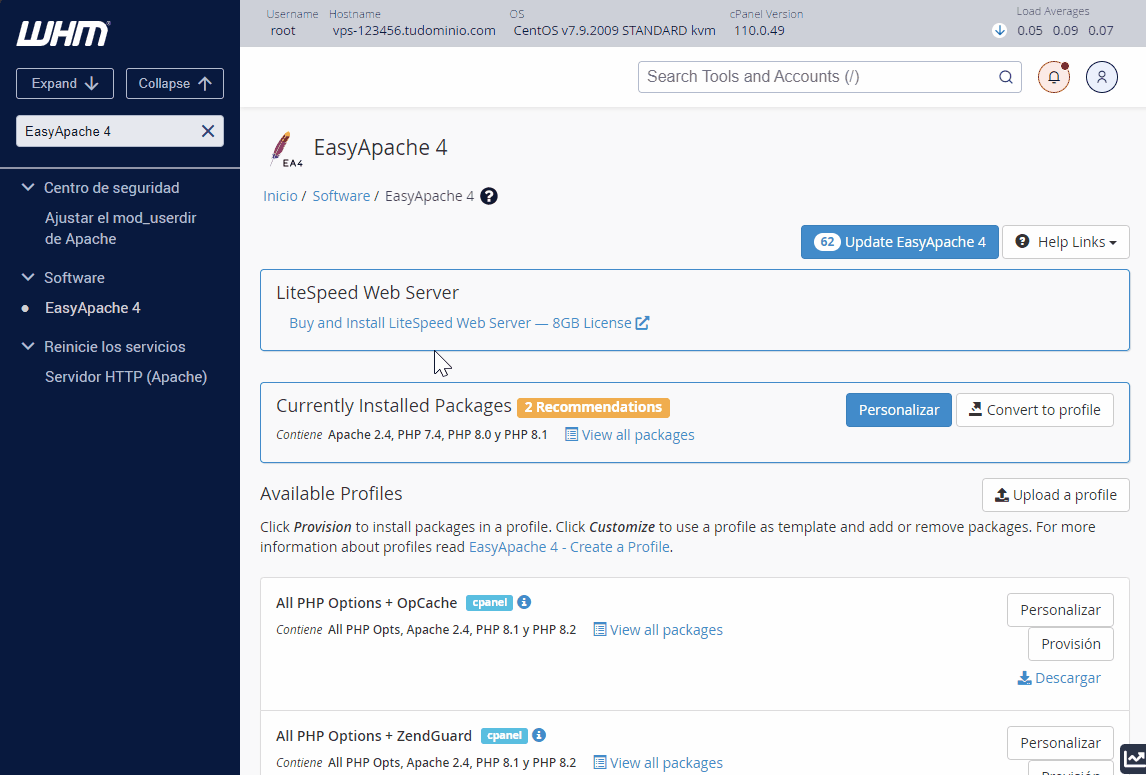Click Update EasyApache 4 button
The image size is (1146, 775).
pos(900,242)
